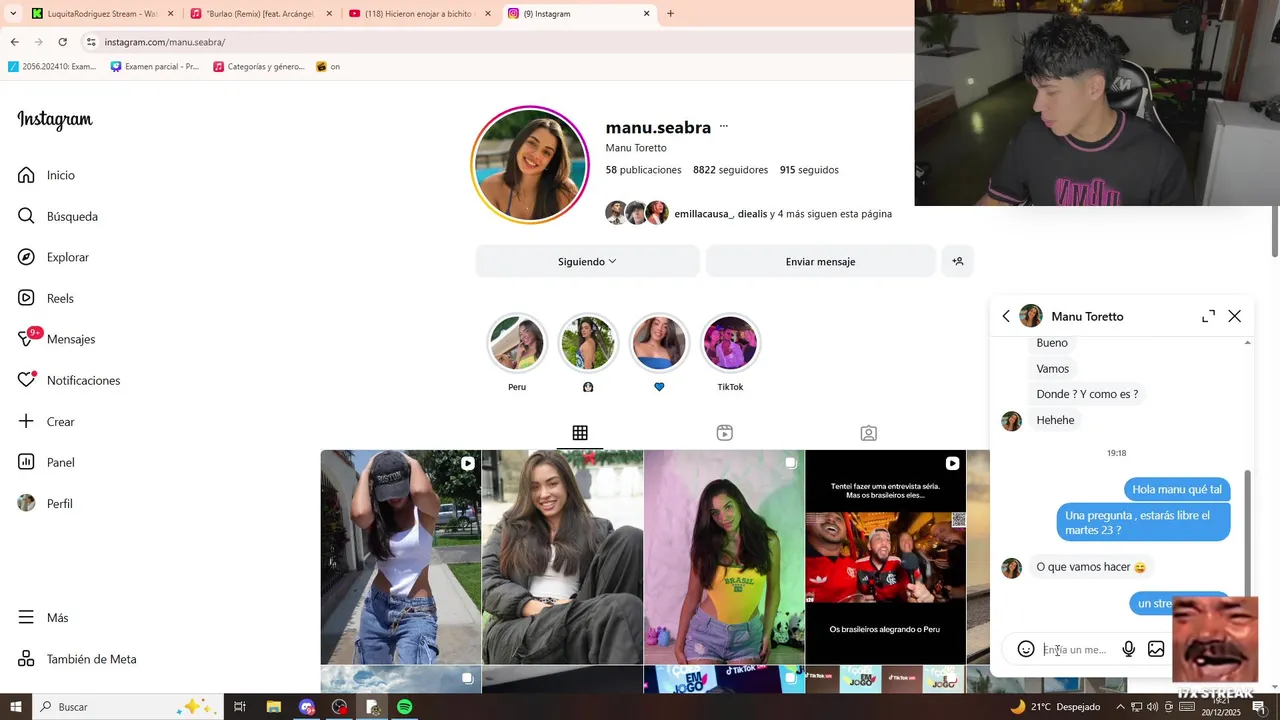This screenshot has height=720, width=1280.
Task: Open OBS Studio from the taskbar
Action: pyautogui.click(x=339, y=707)
